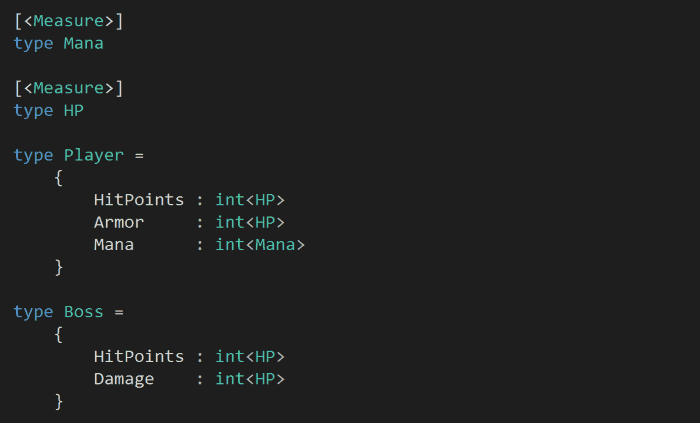Click the closing brace of Boss record
Image resolution: width=700 pixels, height=423 pixels.
pos(59,401)
